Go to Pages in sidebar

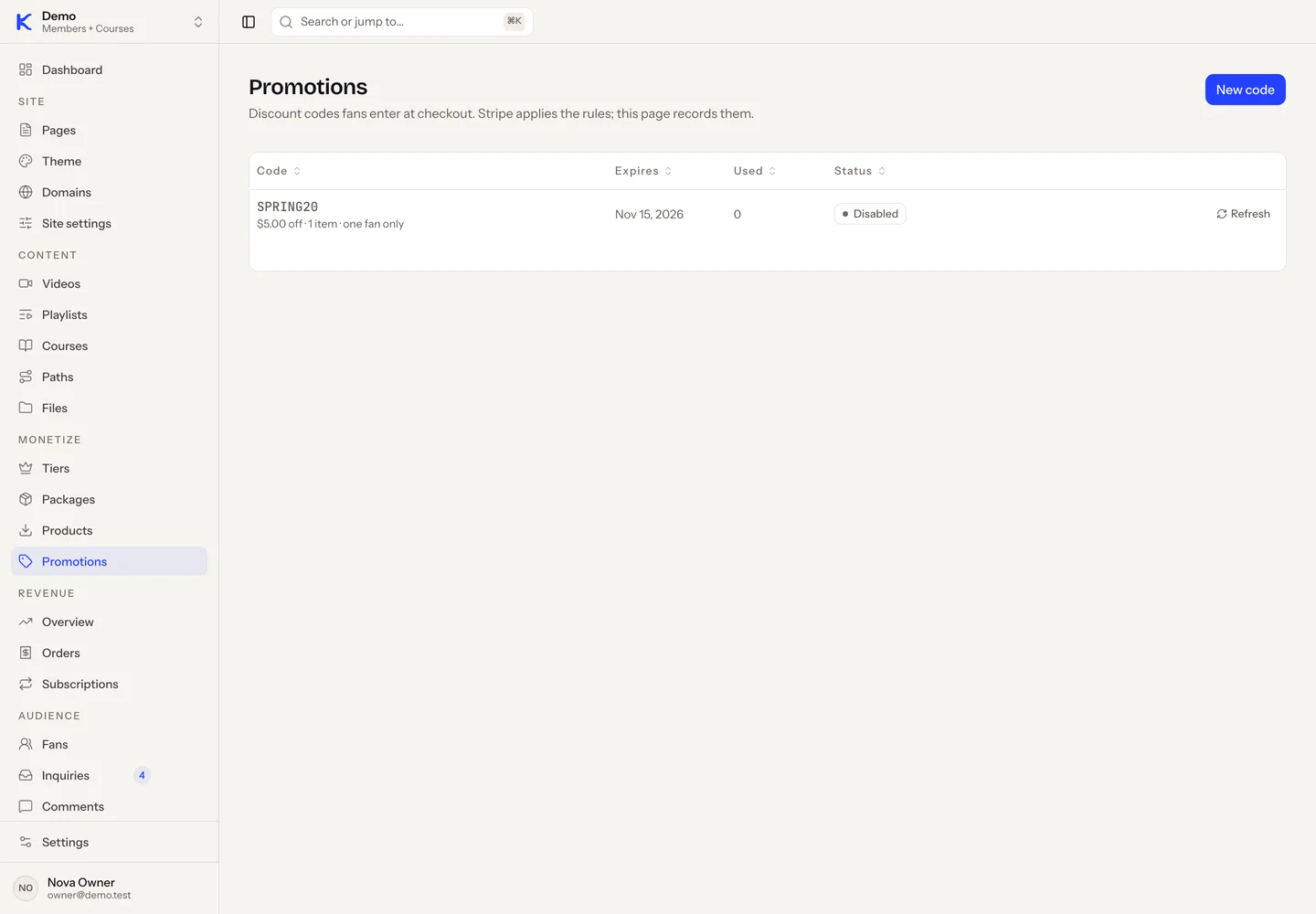[110, 130]
